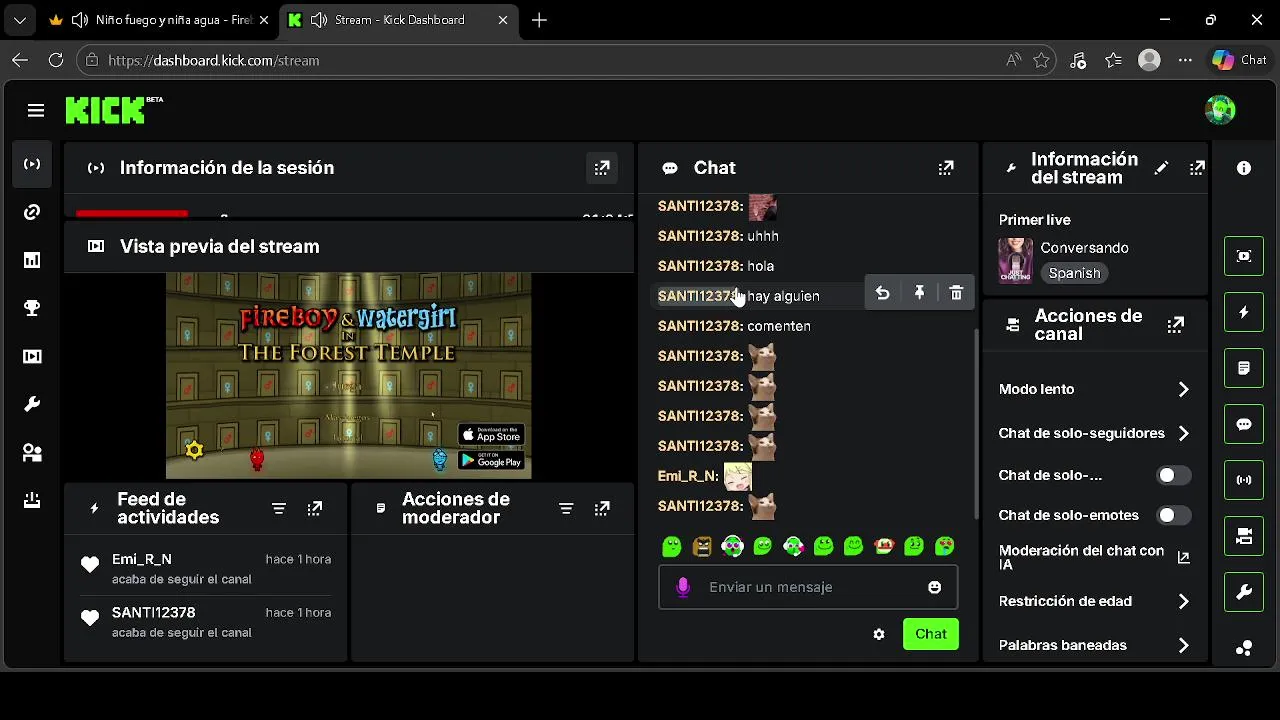Viewport: 1280px width, 720px height.
Task: Pop out the Información del stream panel
Action: [x=1197, y=168]
